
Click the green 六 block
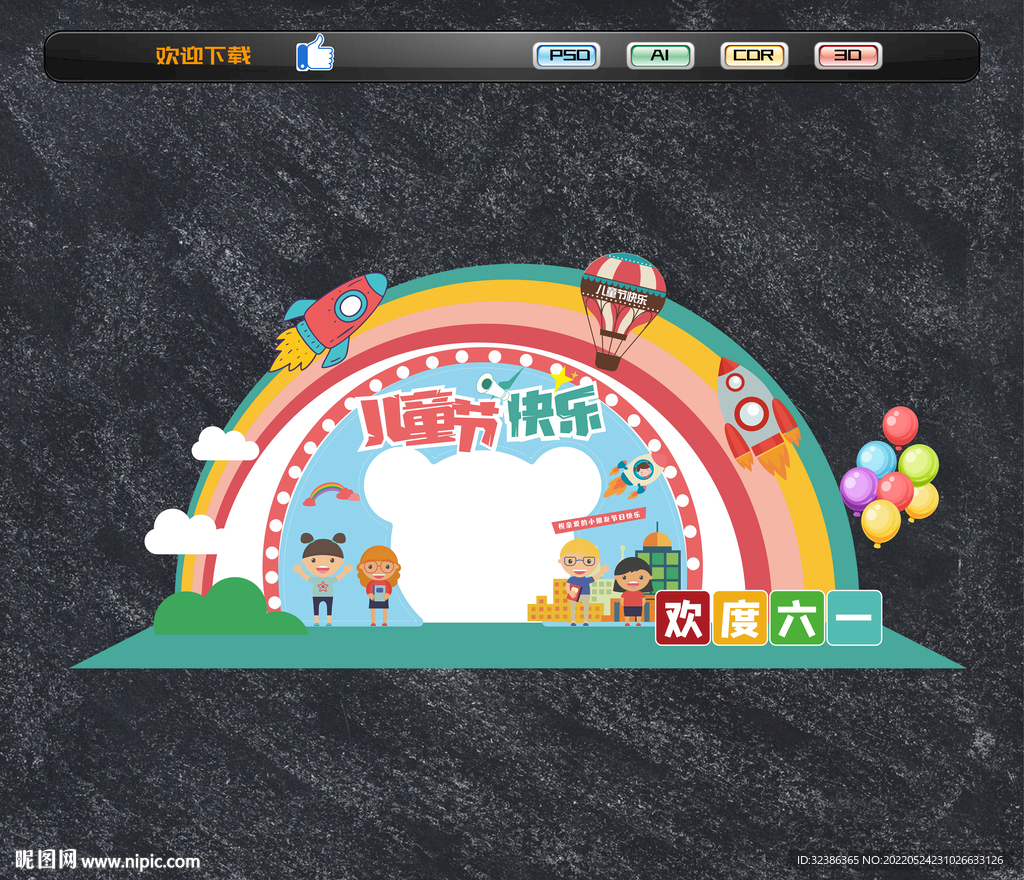tap(797, 618)
